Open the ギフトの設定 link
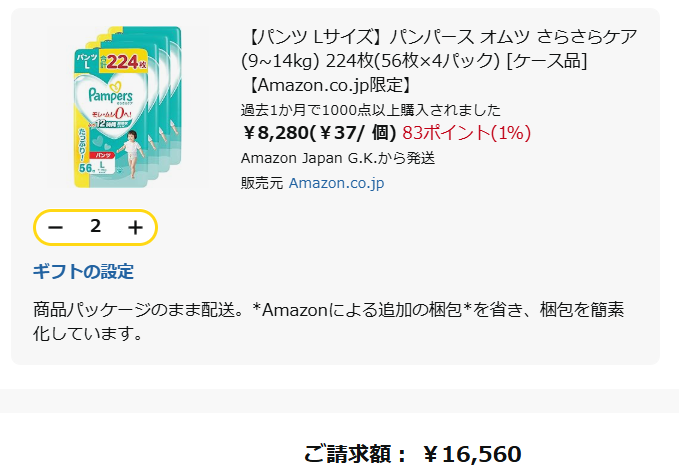The width and height of the screenshot is (679, 466). click(83, 272)
